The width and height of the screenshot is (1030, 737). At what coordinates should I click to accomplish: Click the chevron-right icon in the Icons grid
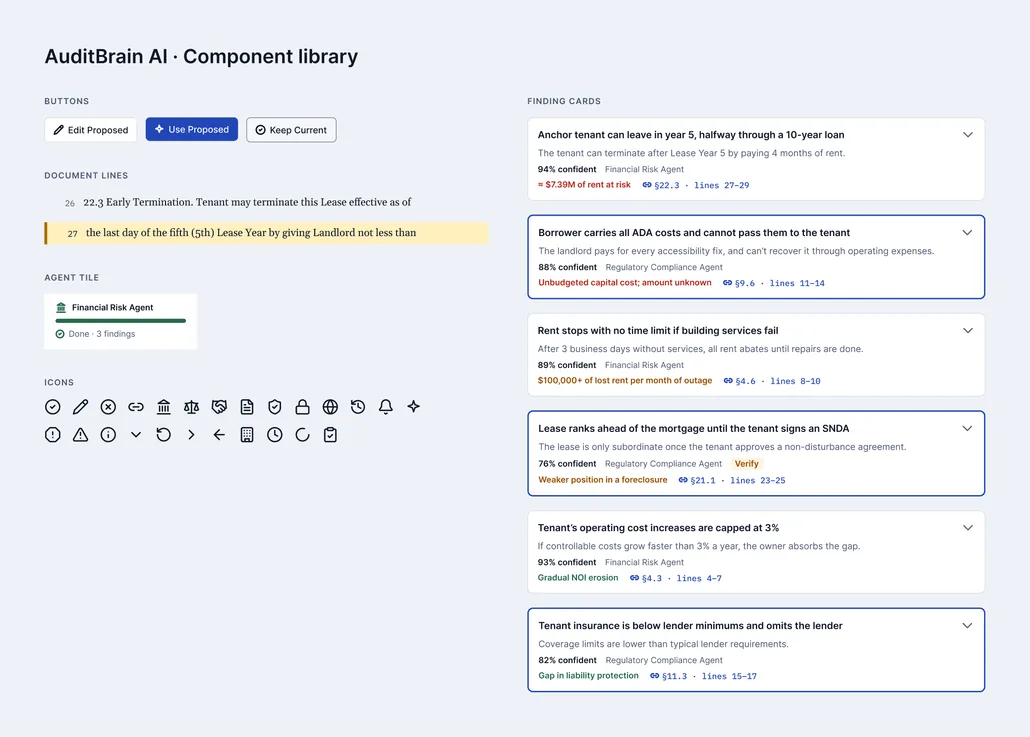[x=191, y=434]
